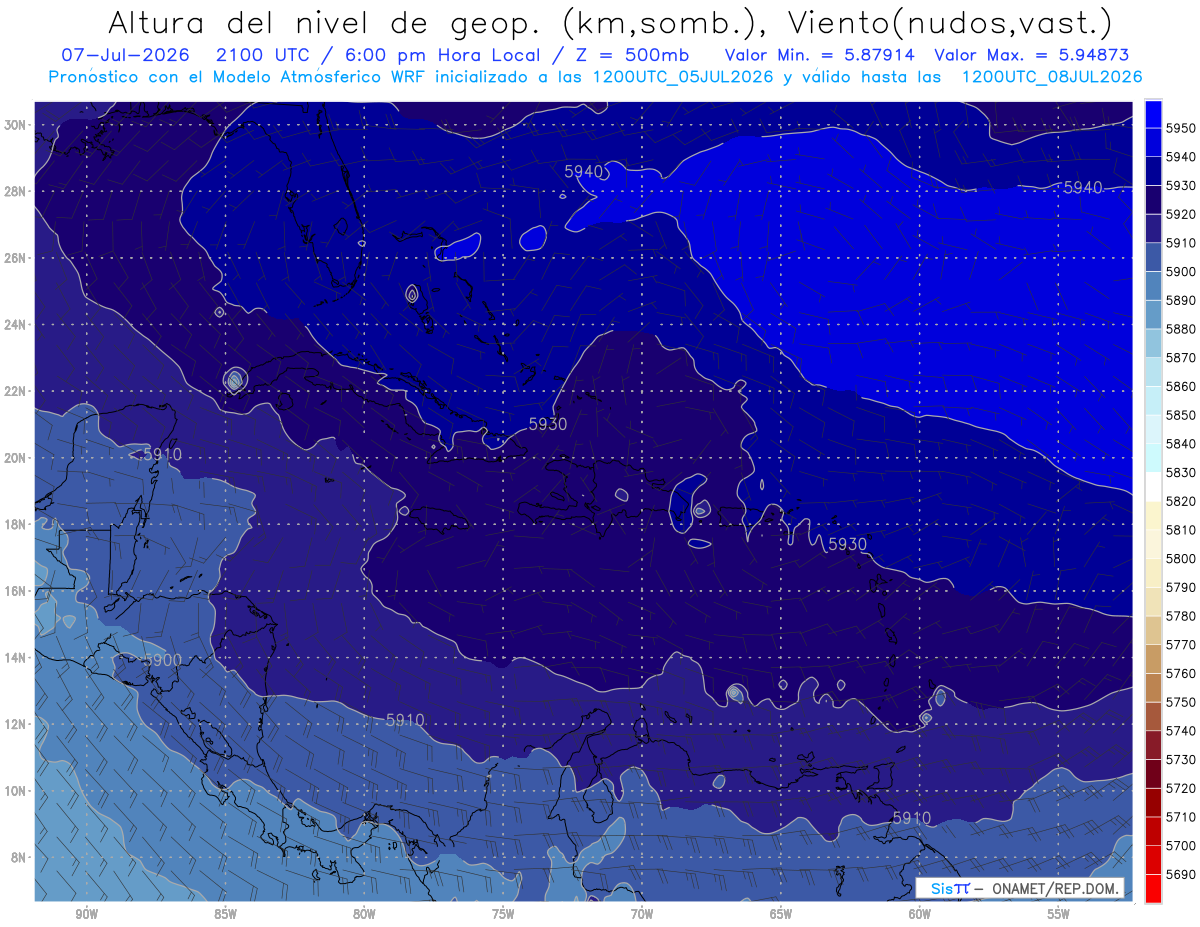Image resolution: width=1200 pixels, height=927 pixels.
Task: Click the '5920' value in the color legend
Action: click(1182, 214)
